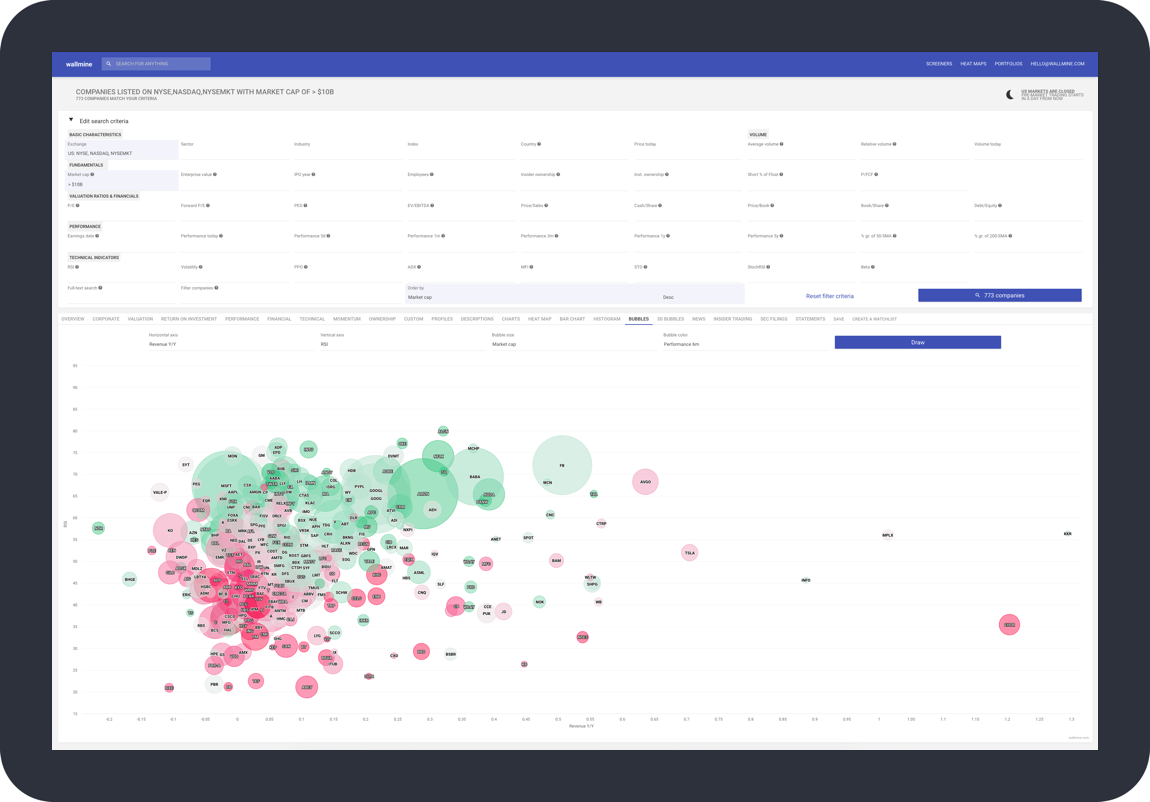Click the Average volume help icon

click(782, 144)
